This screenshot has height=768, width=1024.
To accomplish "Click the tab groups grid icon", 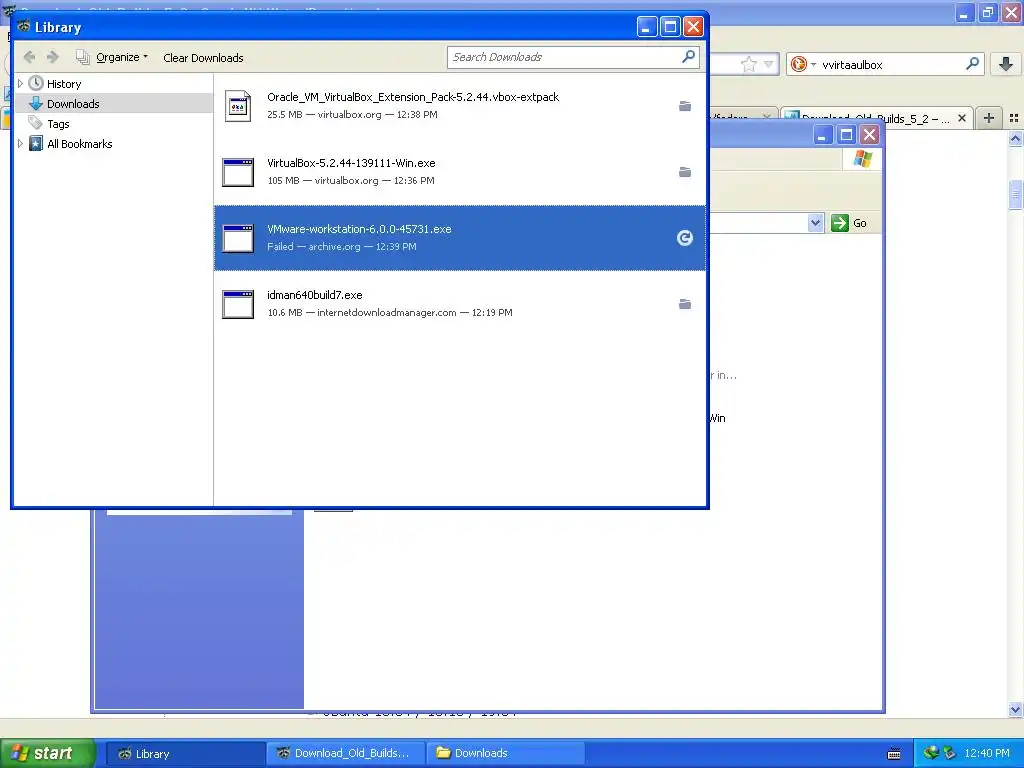I will click(1014, 118).
